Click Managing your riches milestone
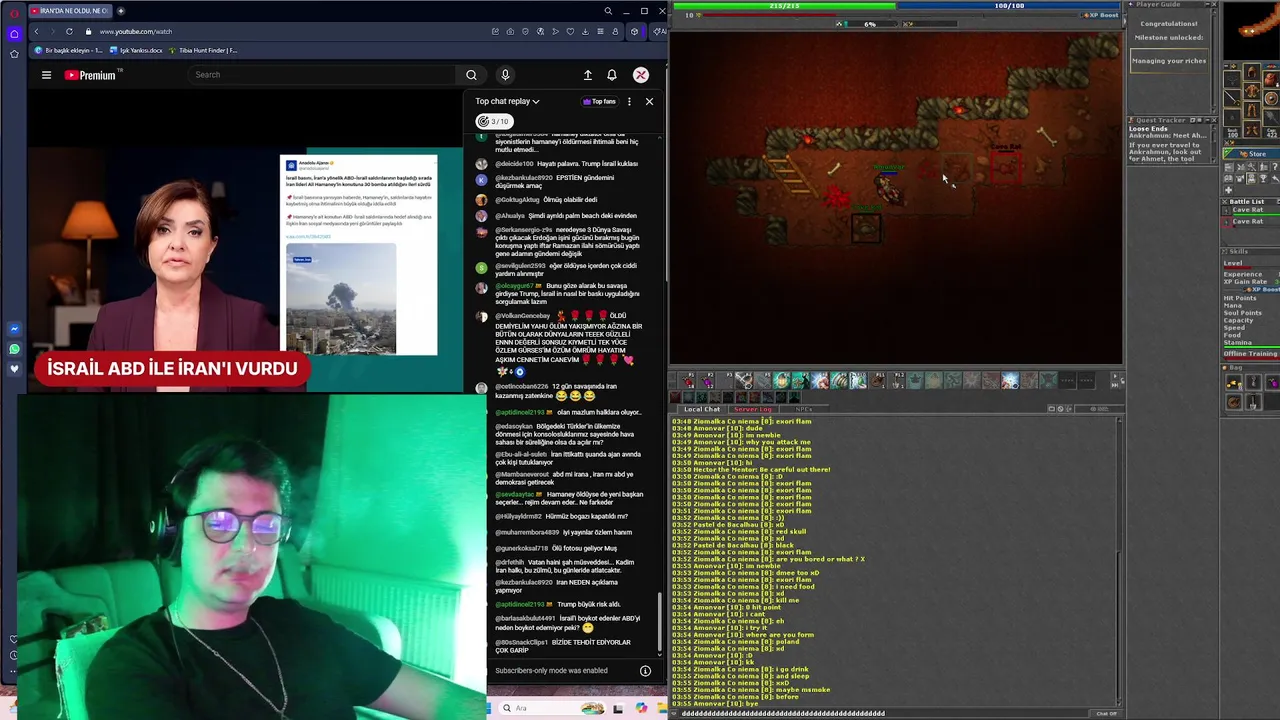 (x=1169, y=61)
